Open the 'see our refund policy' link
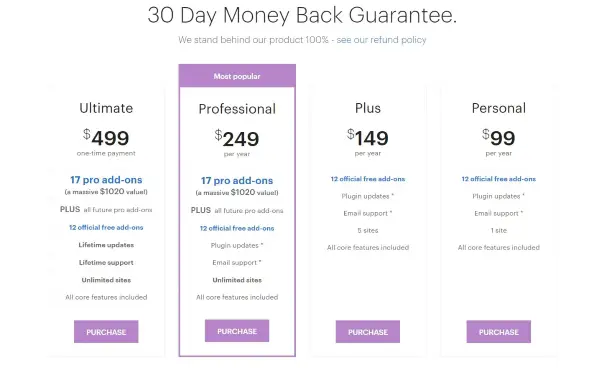 [381, 40]
